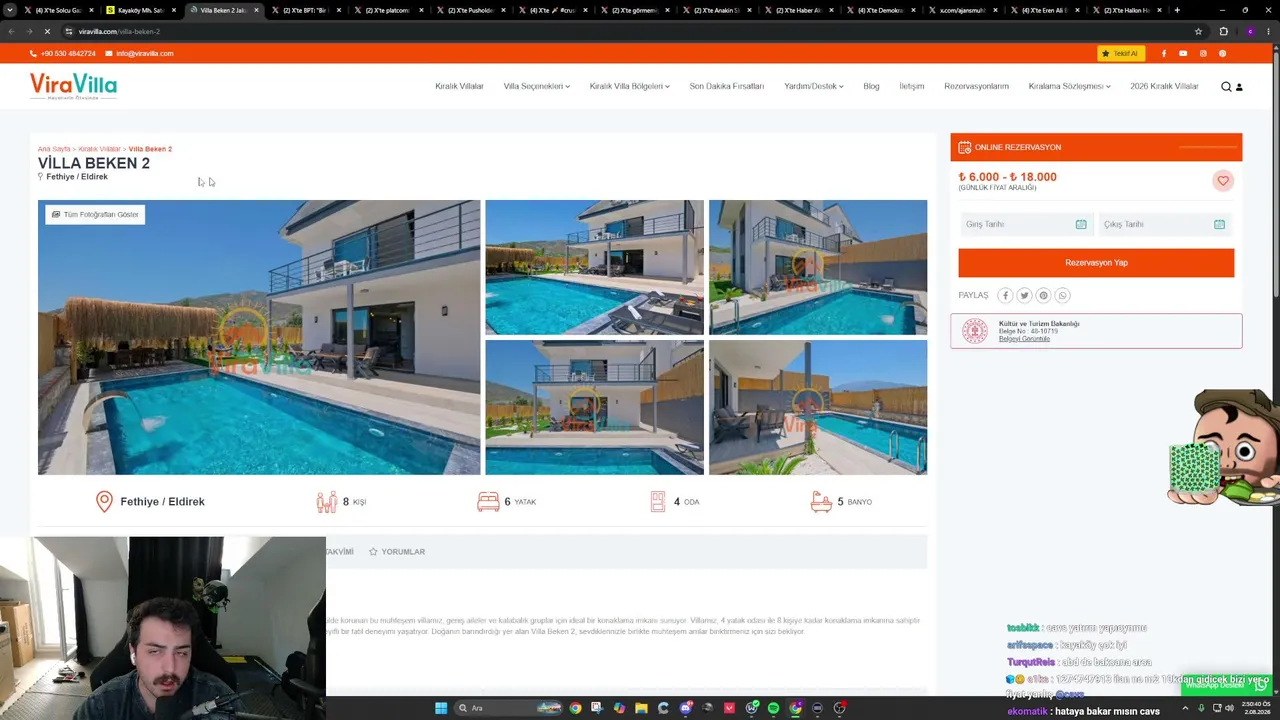The height and width of the screenshot is (720, 1280).
Task: Switch to the Kayaköy Mh. browser tab
Action: 141,10
